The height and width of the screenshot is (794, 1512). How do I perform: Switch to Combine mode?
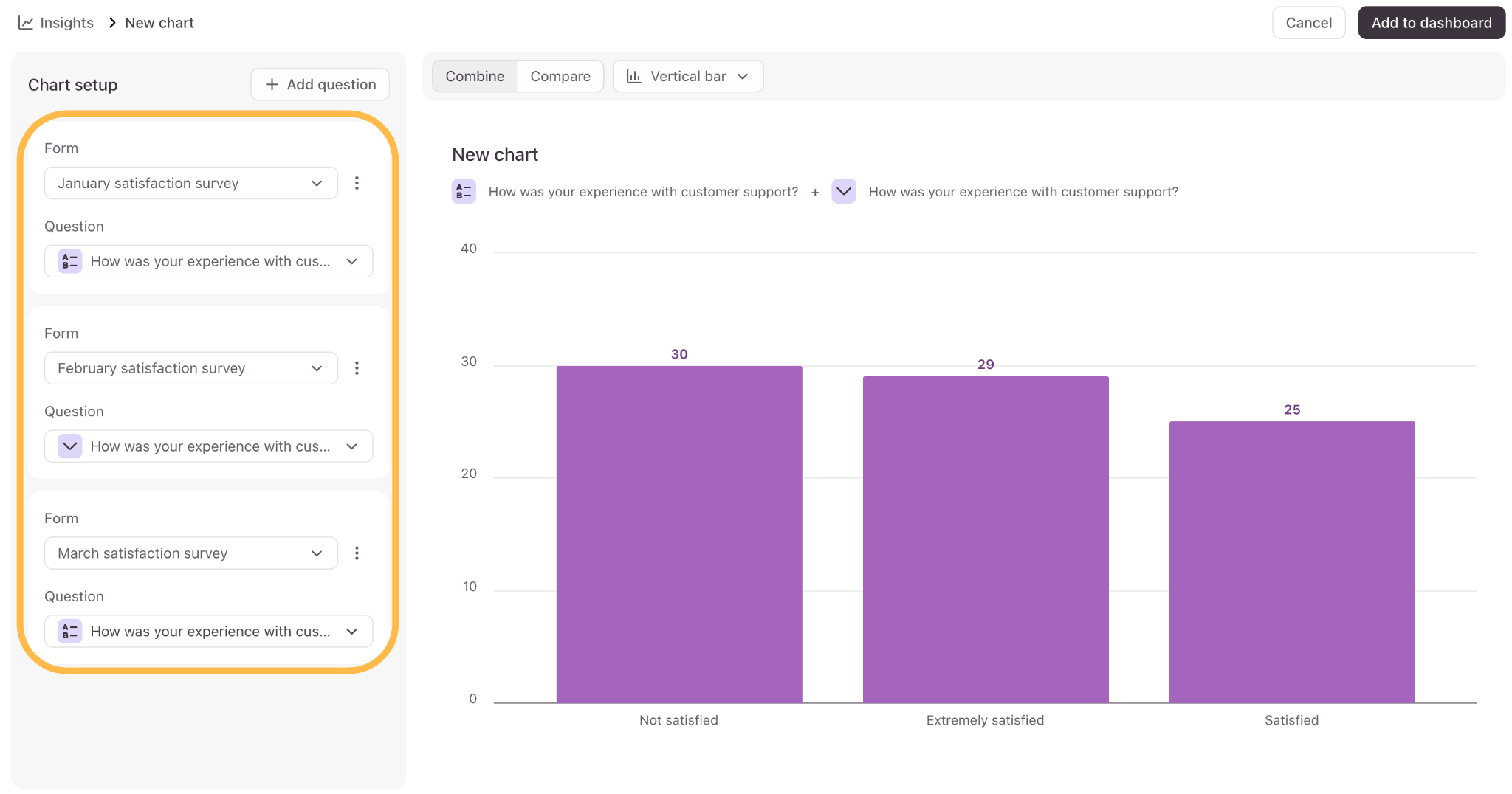pyautogui.click(x=475, y=76)
